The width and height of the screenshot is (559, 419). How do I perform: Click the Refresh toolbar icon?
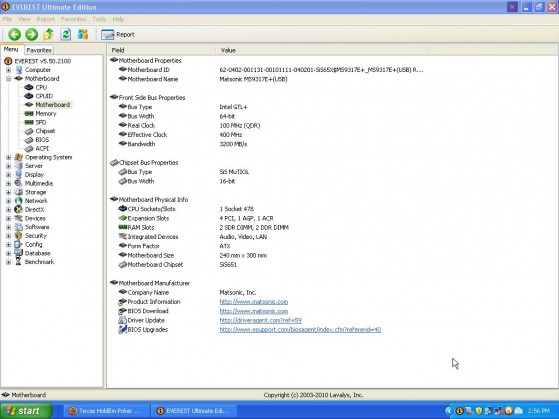(66, 35)
